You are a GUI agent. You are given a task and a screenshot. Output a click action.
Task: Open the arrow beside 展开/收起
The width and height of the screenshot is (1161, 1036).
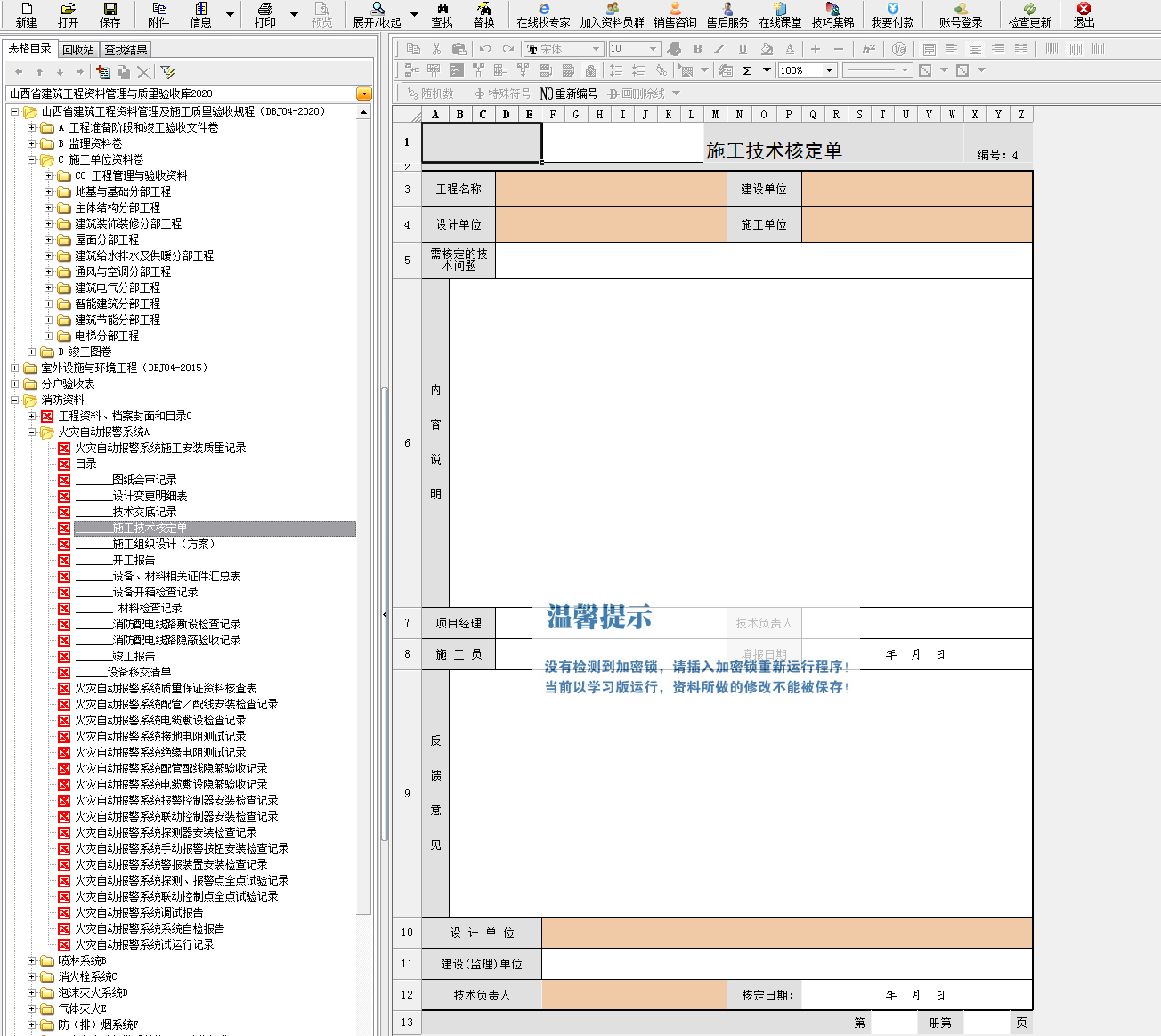pos(414,14)
